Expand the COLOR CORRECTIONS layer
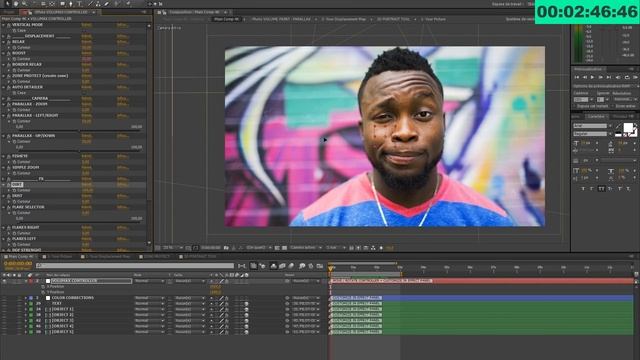 coord(26,298)
